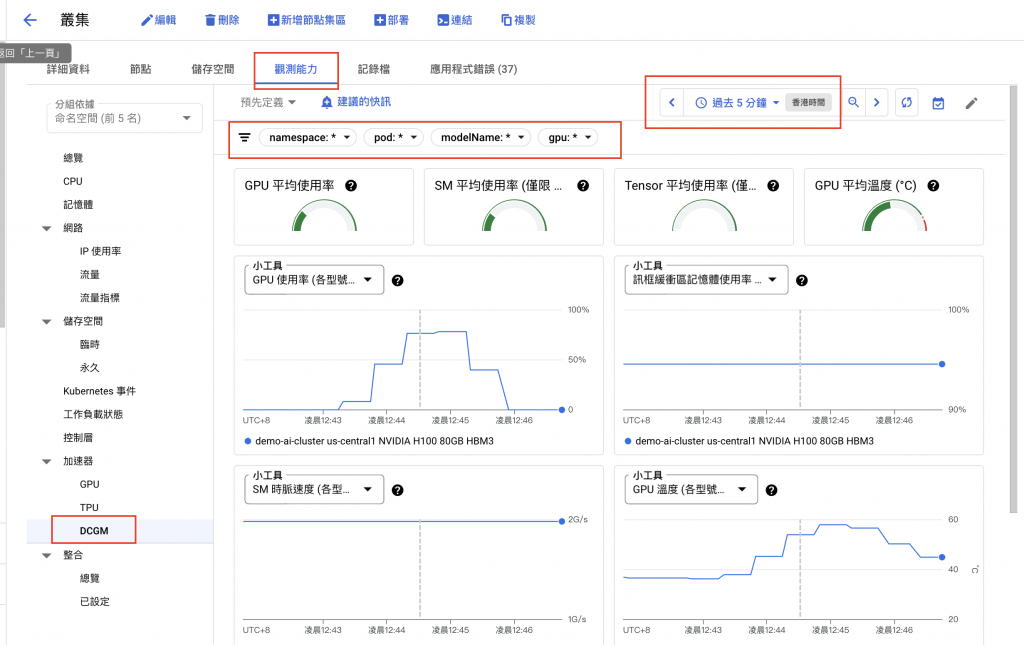The width and height of the screenshot is (1024, 645).
Task: Click help icon beside GPU 使用率 widget
Action: (x=397, y=281)
